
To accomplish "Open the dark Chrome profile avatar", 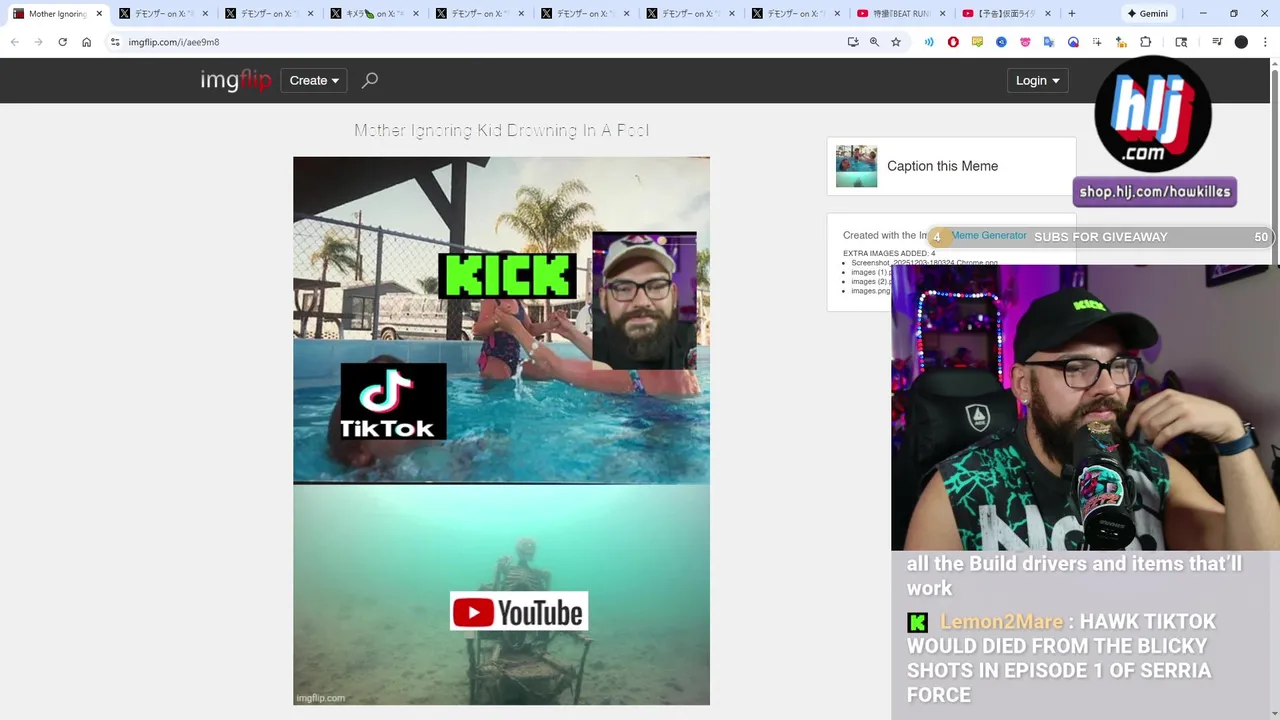I will coord(1241,42).
